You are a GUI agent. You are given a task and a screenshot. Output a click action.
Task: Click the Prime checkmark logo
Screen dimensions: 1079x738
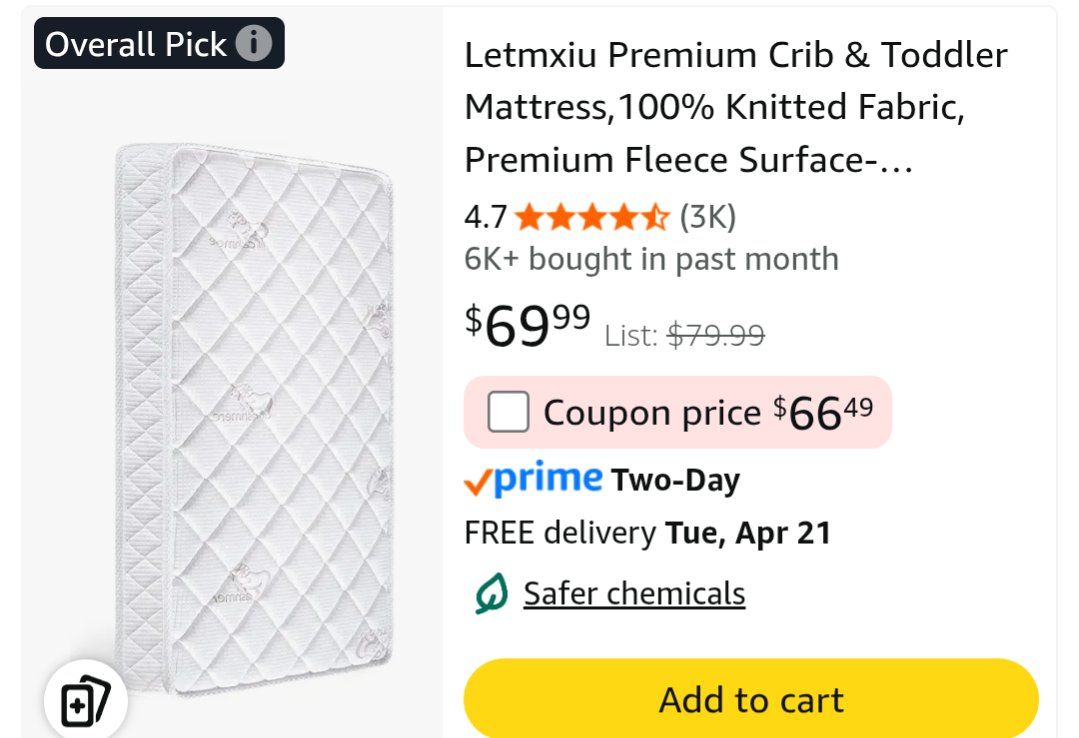[533, 480]
